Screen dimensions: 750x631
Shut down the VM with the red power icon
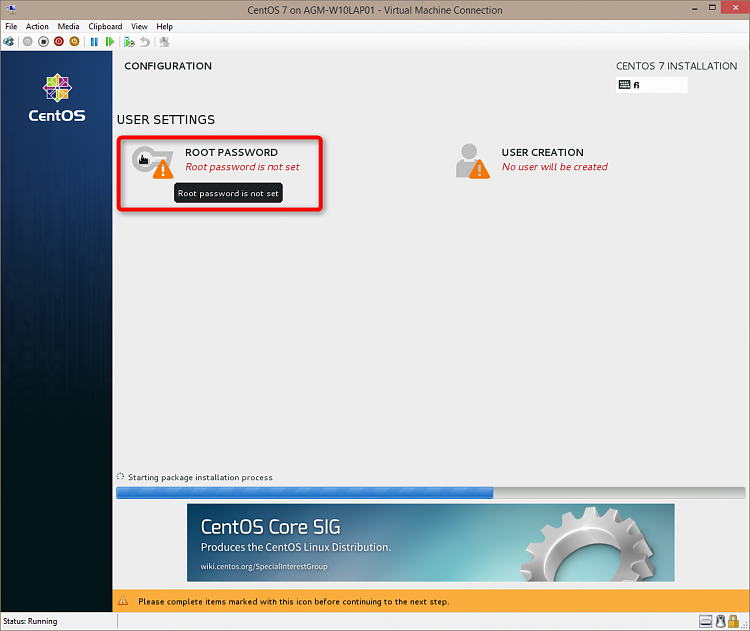(59, 42)
